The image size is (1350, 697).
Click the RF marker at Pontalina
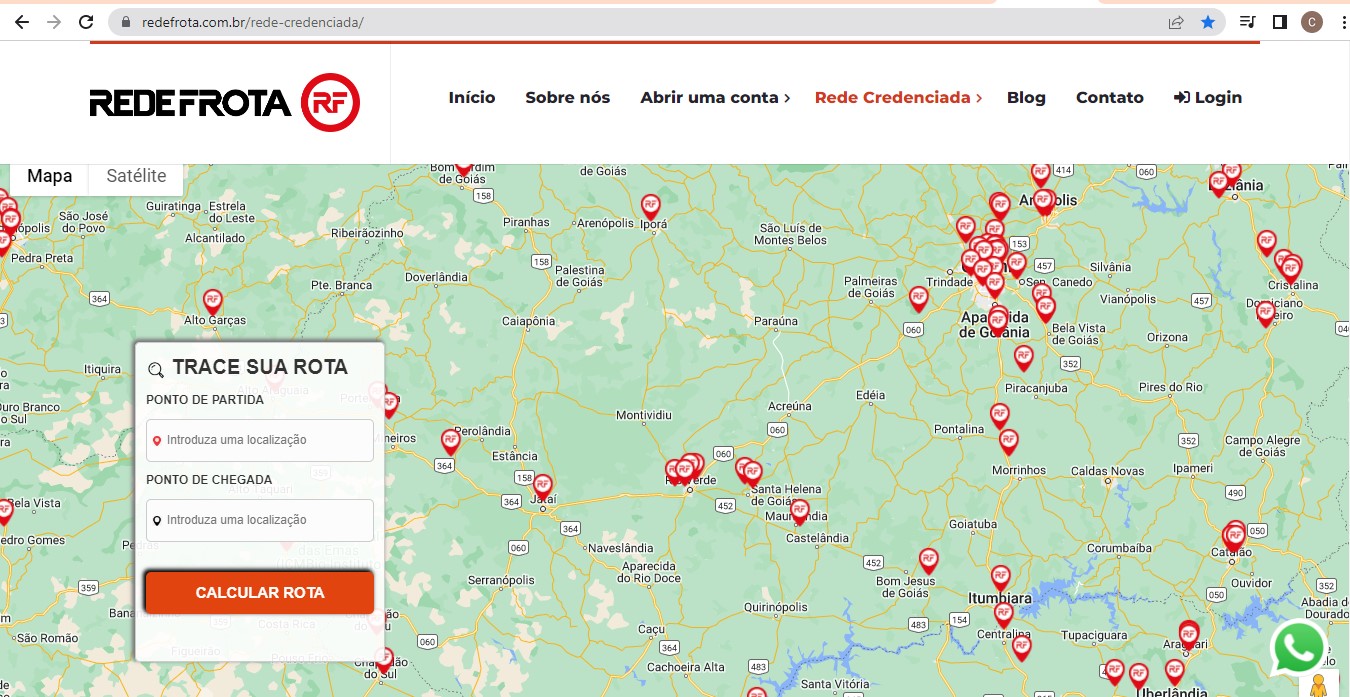[x=999, y=416]
